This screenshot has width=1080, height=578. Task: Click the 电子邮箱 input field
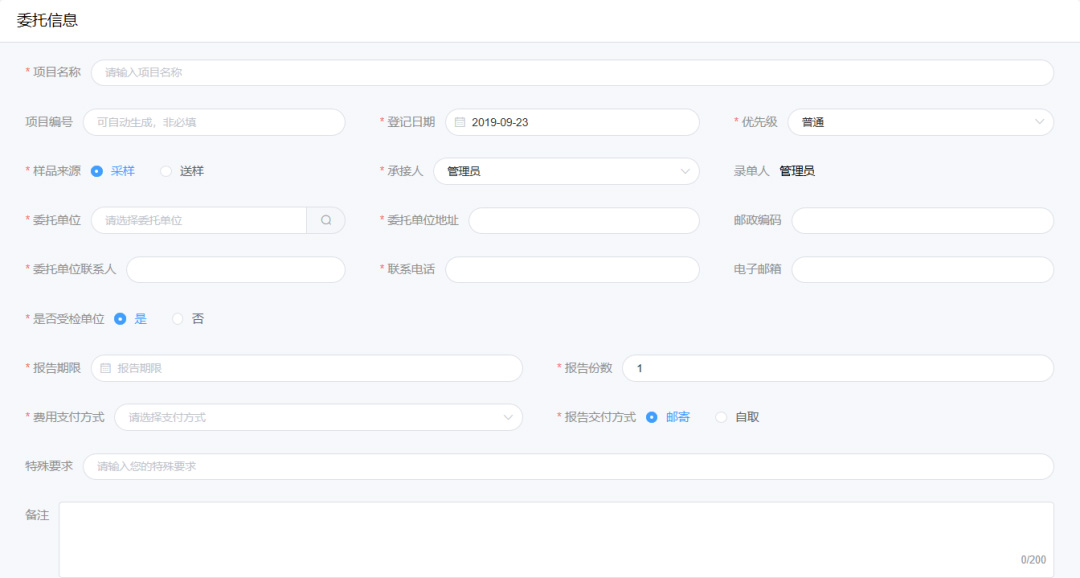922,269
